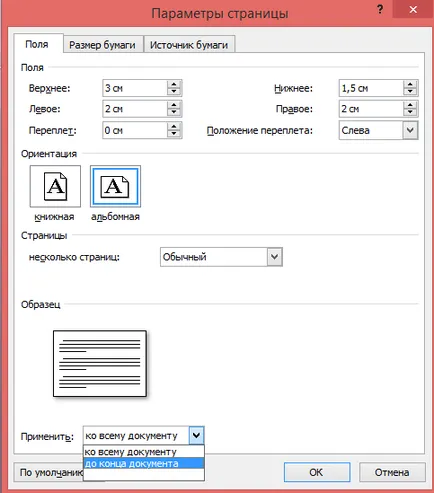Increase the Переплет gutter value spinner
434x493 pixels.
tap(174, 126)
